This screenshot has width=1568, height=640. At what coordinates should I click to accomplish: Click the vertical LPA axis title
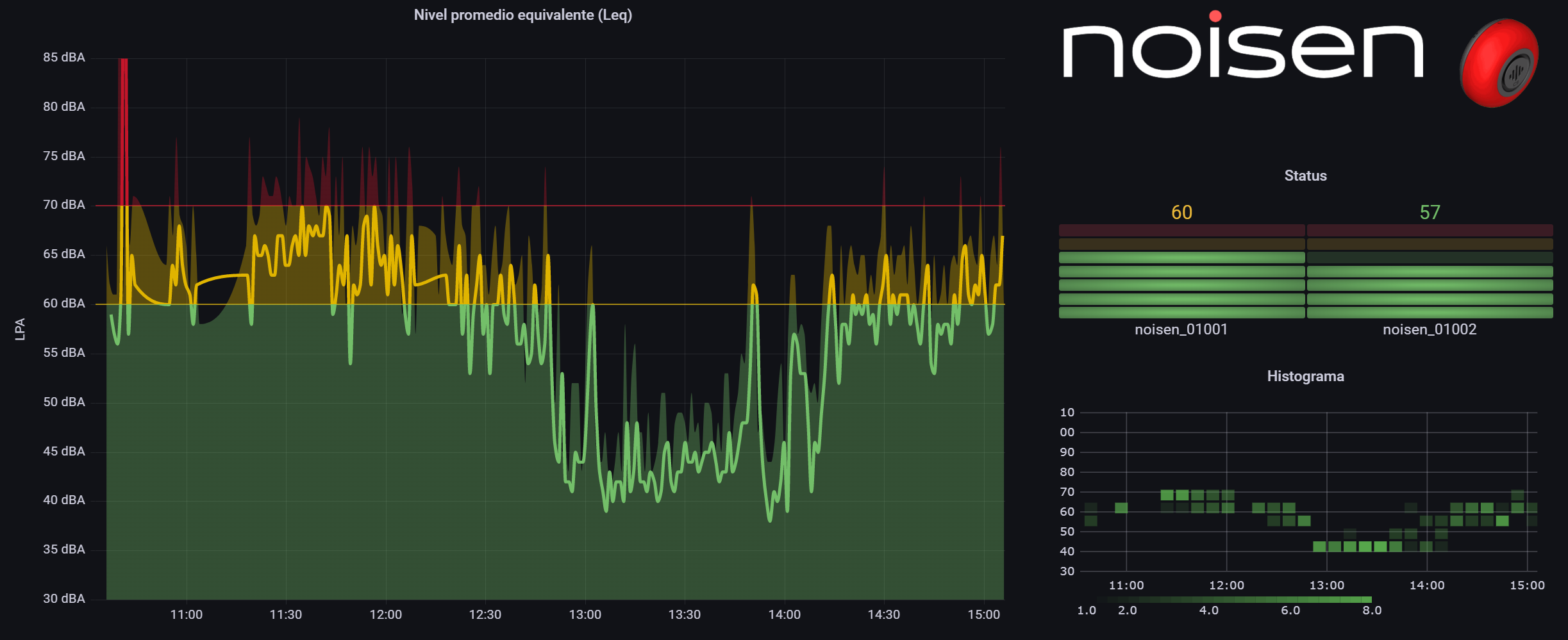click(20, 329)
